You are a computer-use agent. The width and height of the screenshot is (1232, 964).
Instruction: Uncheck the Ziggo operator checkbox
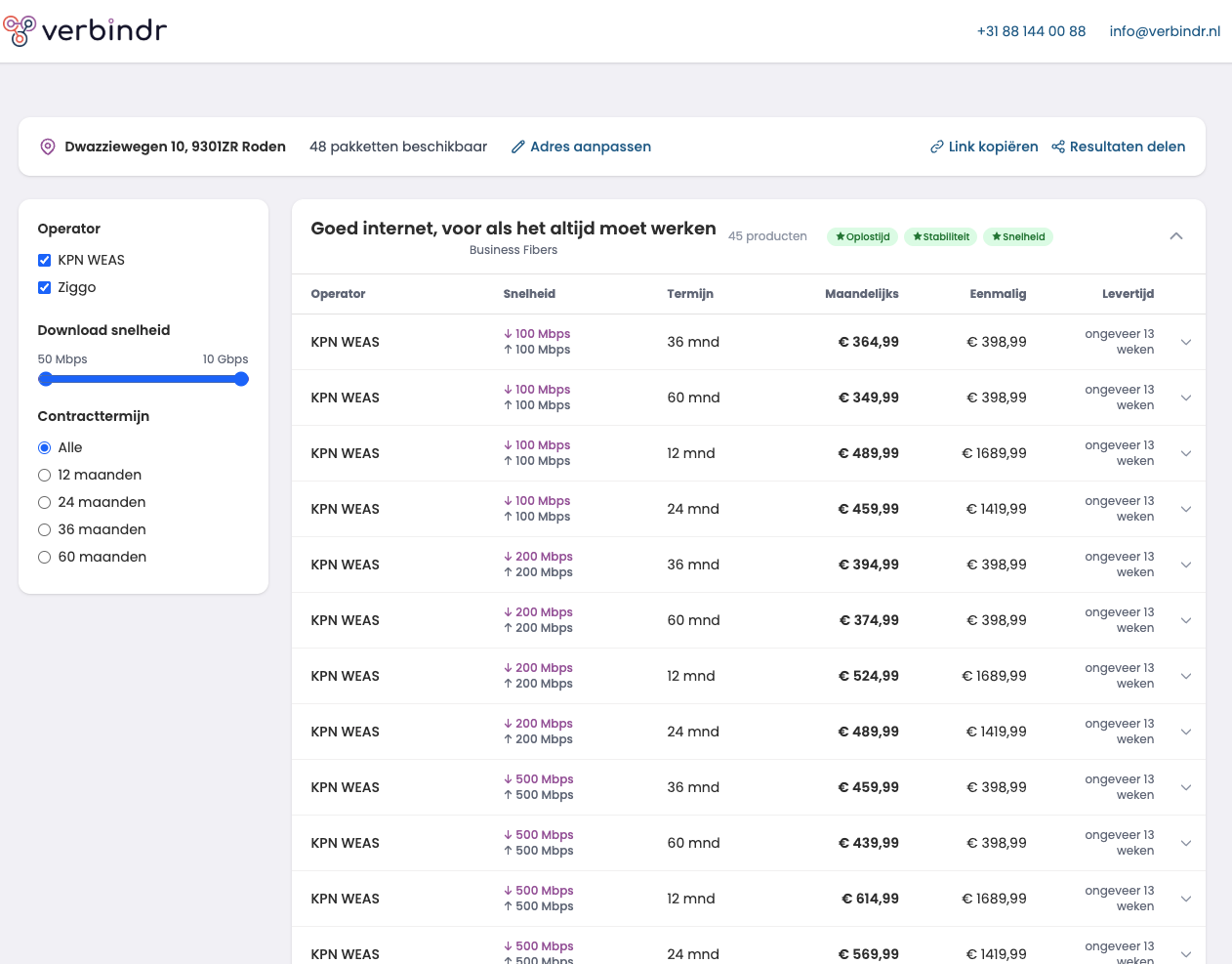click(x=44, y=287)
